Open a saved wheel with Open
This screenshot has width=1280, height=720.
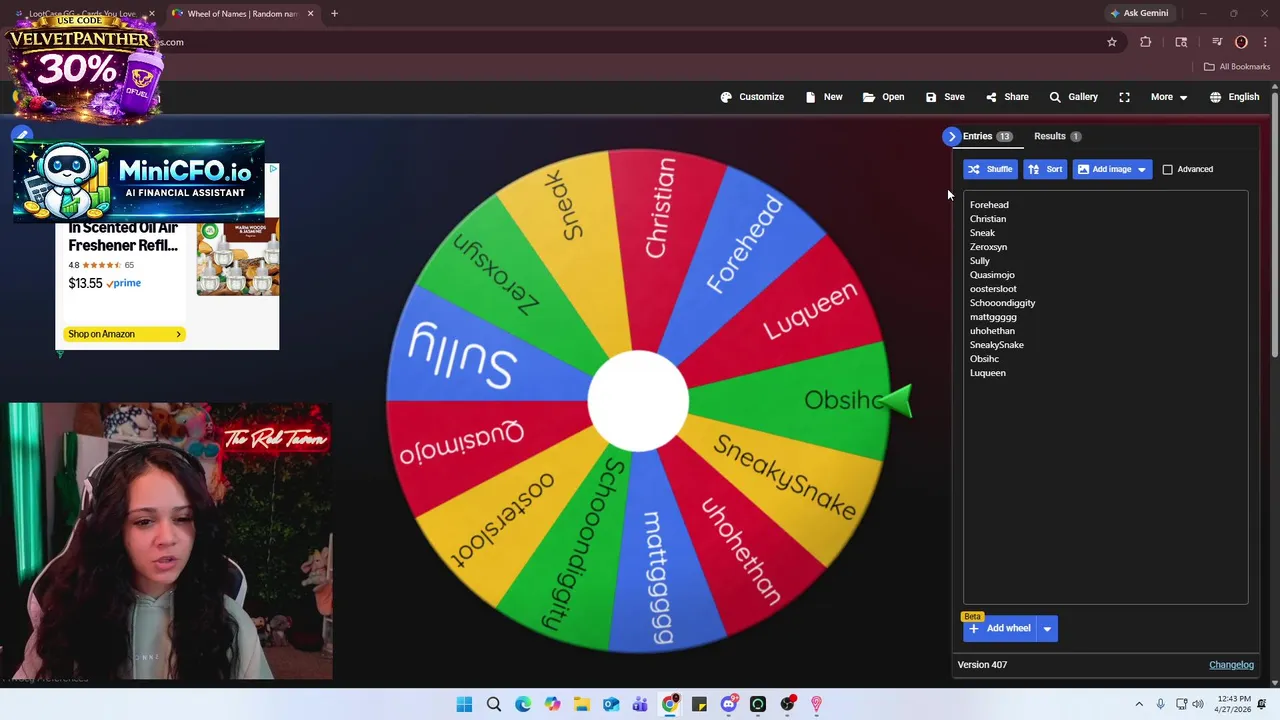tap(883, 97)
